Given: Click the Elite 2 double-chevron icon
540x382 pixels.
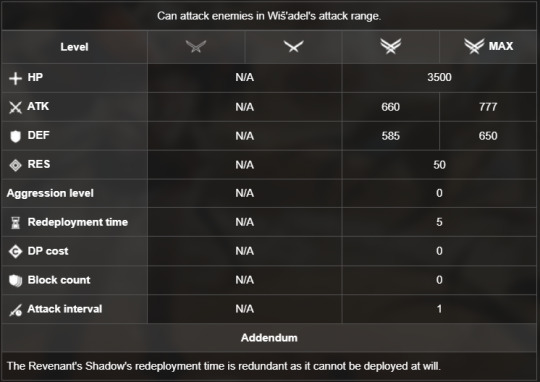Looking at the screenshot, I should point(391,46).
